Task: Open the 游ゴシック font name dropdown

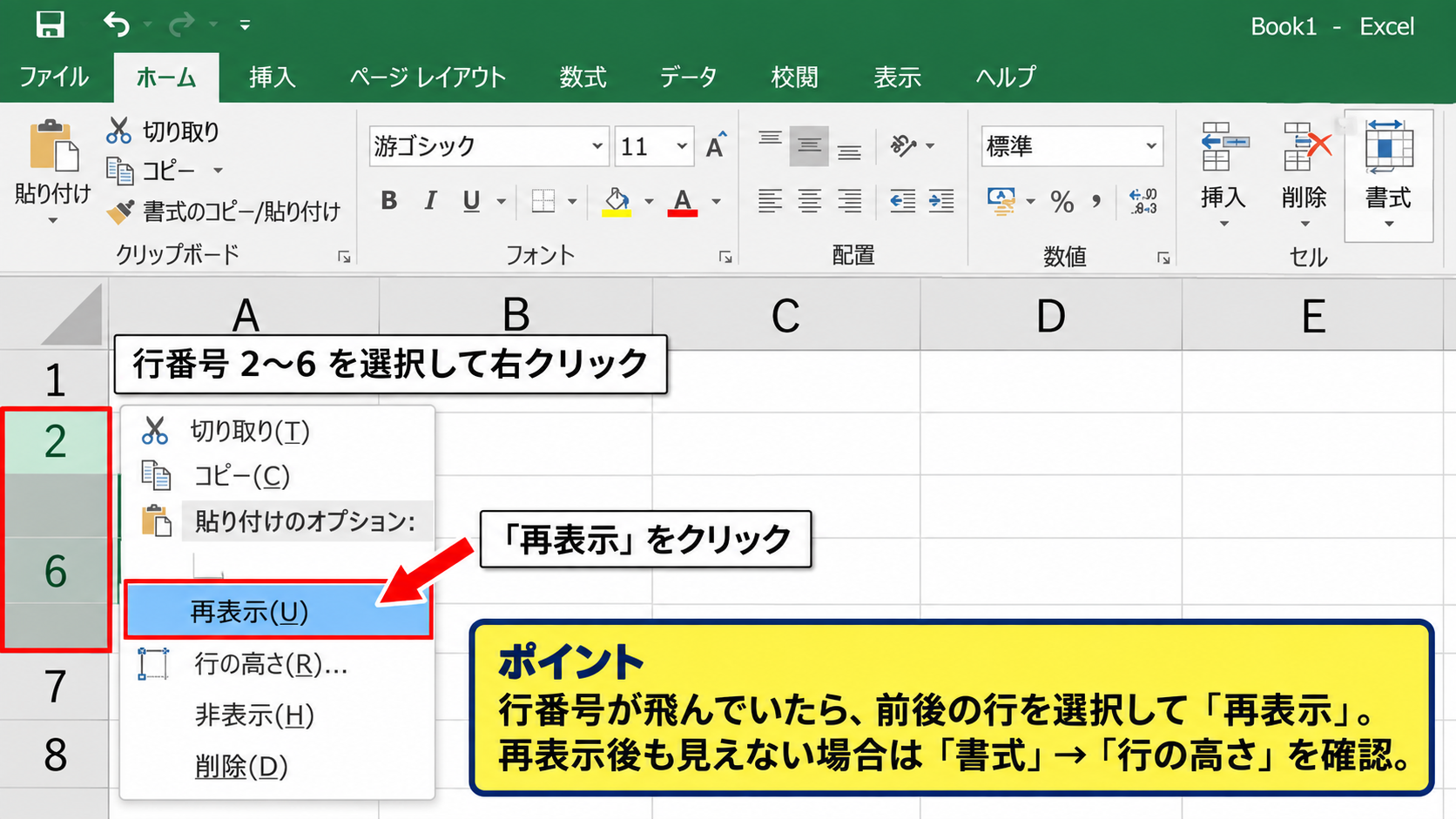Action: pyautogui.click(x=597, y=146)
